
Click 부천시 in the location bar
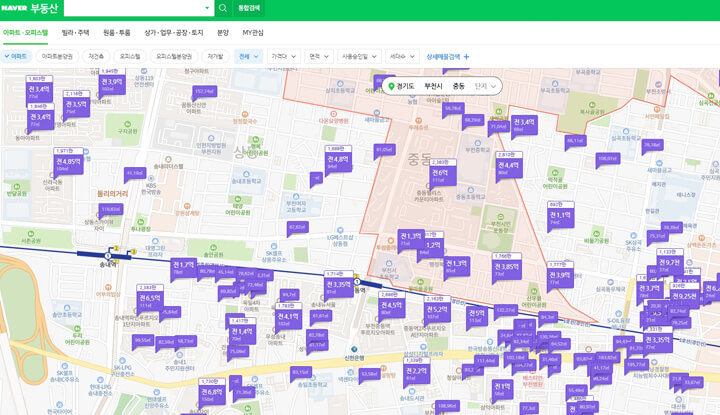(x=433, y=86)
